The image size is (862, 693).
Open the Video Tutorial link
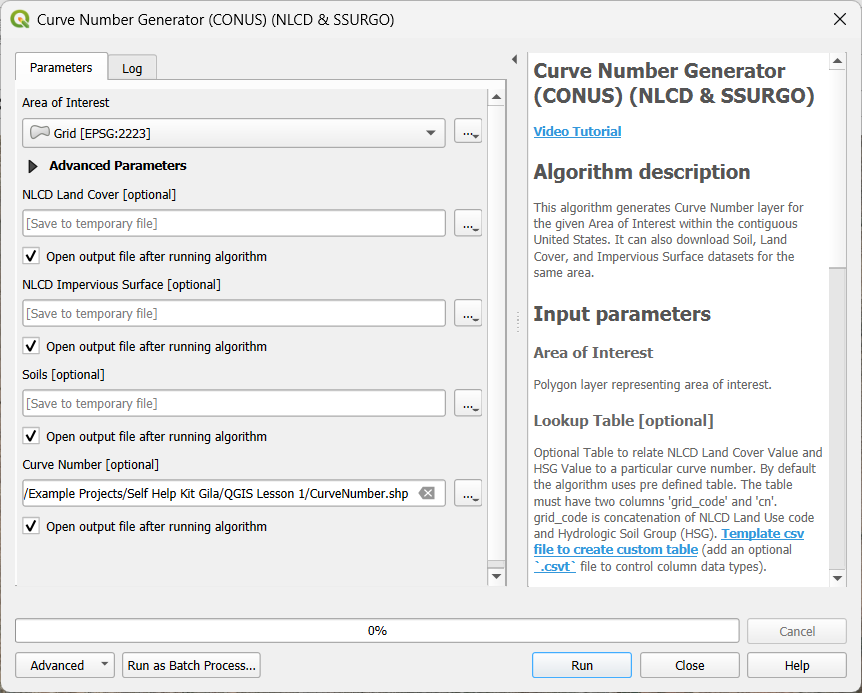click(x=577, y=131)
